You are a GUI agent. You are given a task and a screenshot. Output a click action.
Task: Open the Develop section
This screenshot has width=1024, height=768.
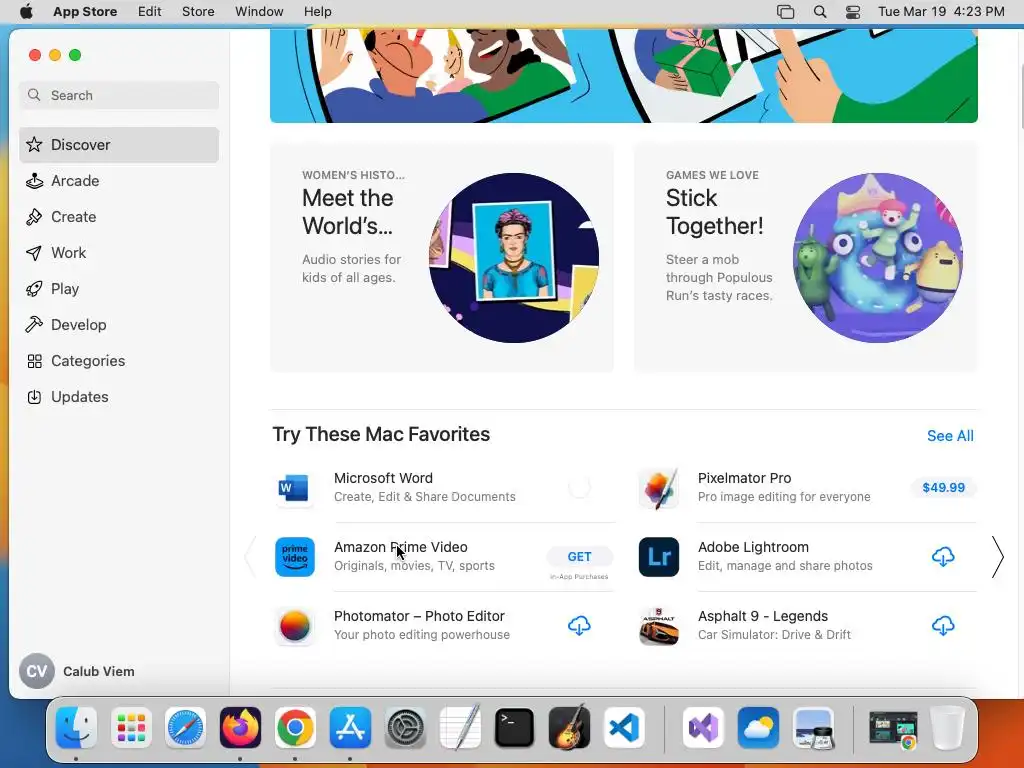coord(119,325)
